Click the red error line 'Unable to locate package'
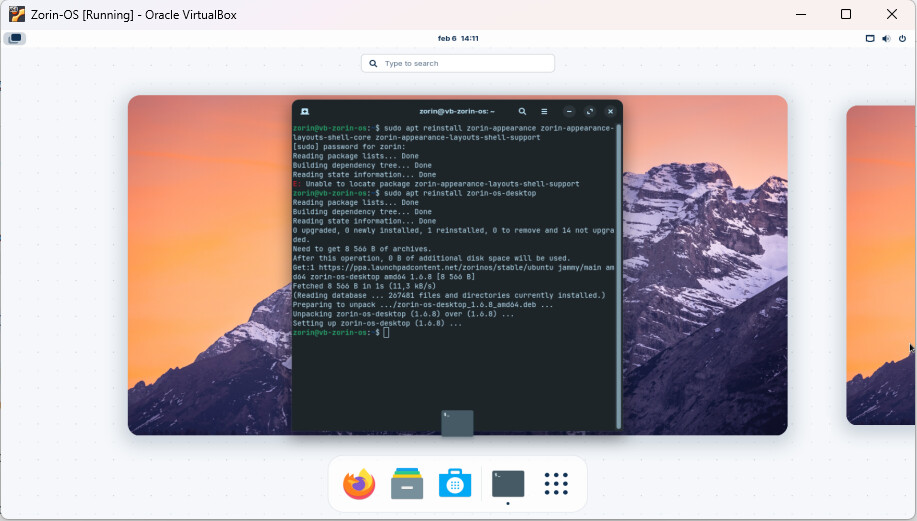Screen dimensions: 917x521 (436, 184)
